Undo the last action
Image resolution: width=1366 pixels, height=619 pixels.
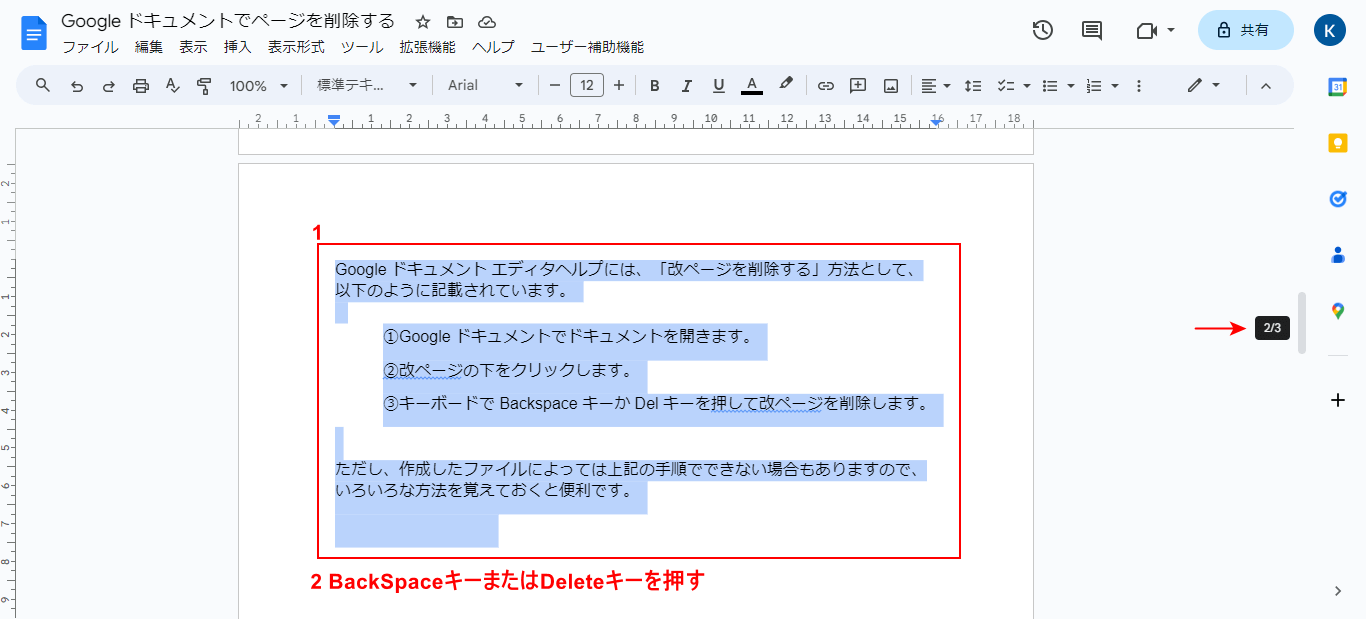click(x=76, y=86)
